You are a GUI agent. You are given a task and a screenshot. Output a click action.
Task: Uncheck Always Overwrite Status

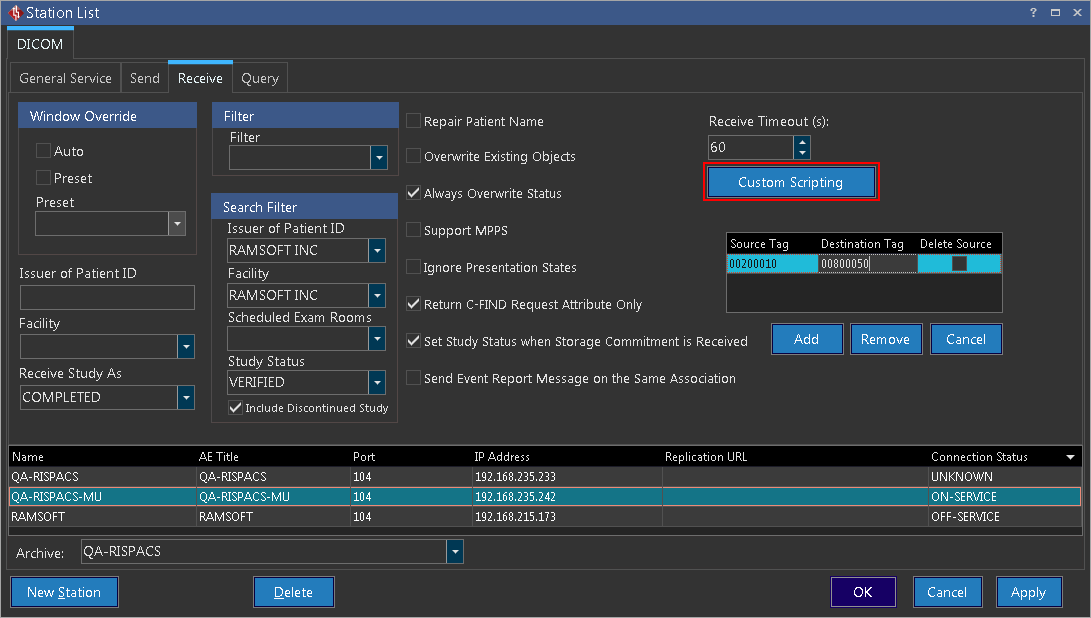tap(413, 193)
